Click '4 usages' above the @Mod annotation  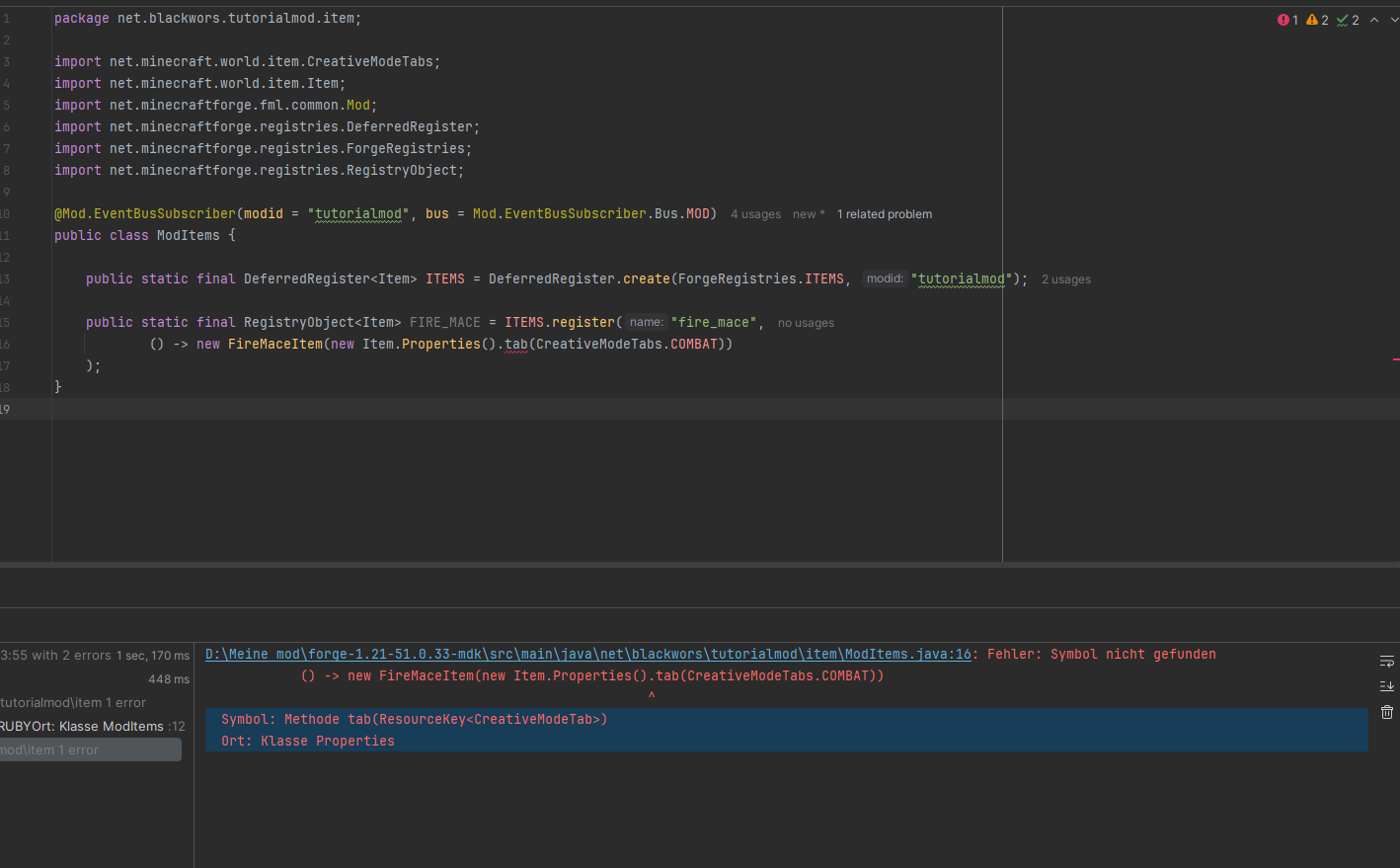pos(755,213)
